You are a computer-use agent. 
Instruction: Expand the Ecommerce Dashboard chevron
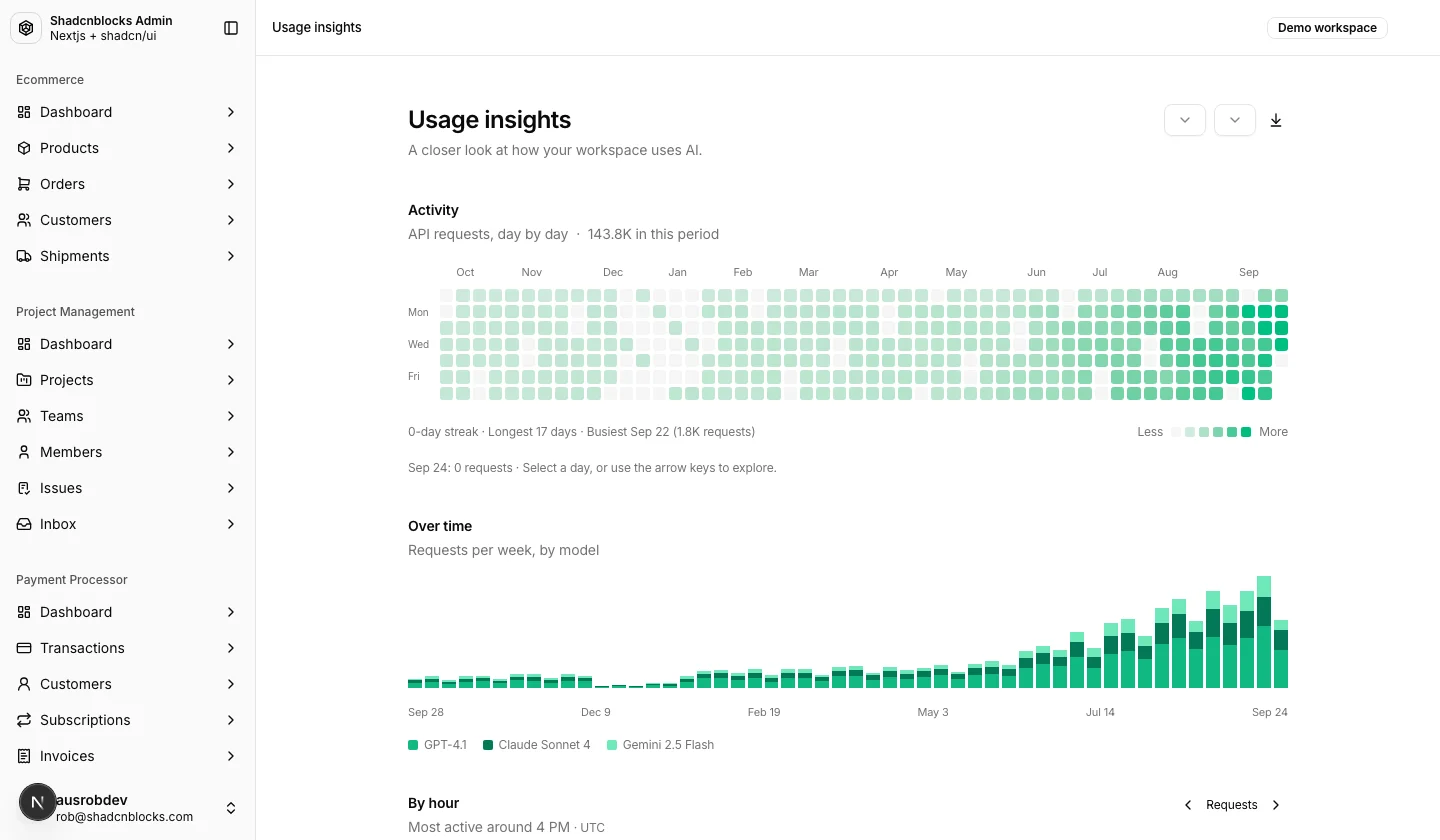[x=231, y=112]
